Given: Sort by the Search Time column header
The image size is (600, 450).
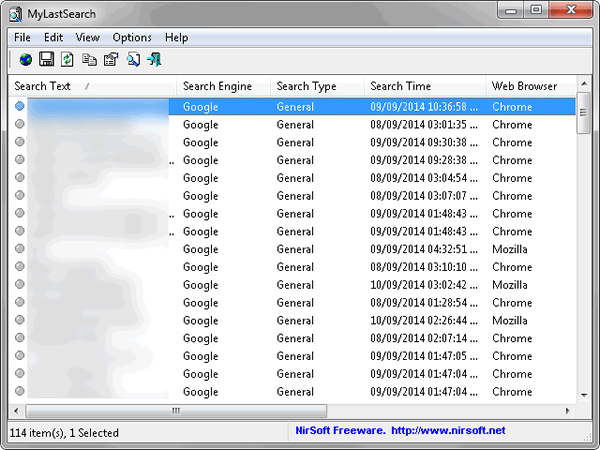Looking at the screenshot, I should coord(425,86).
